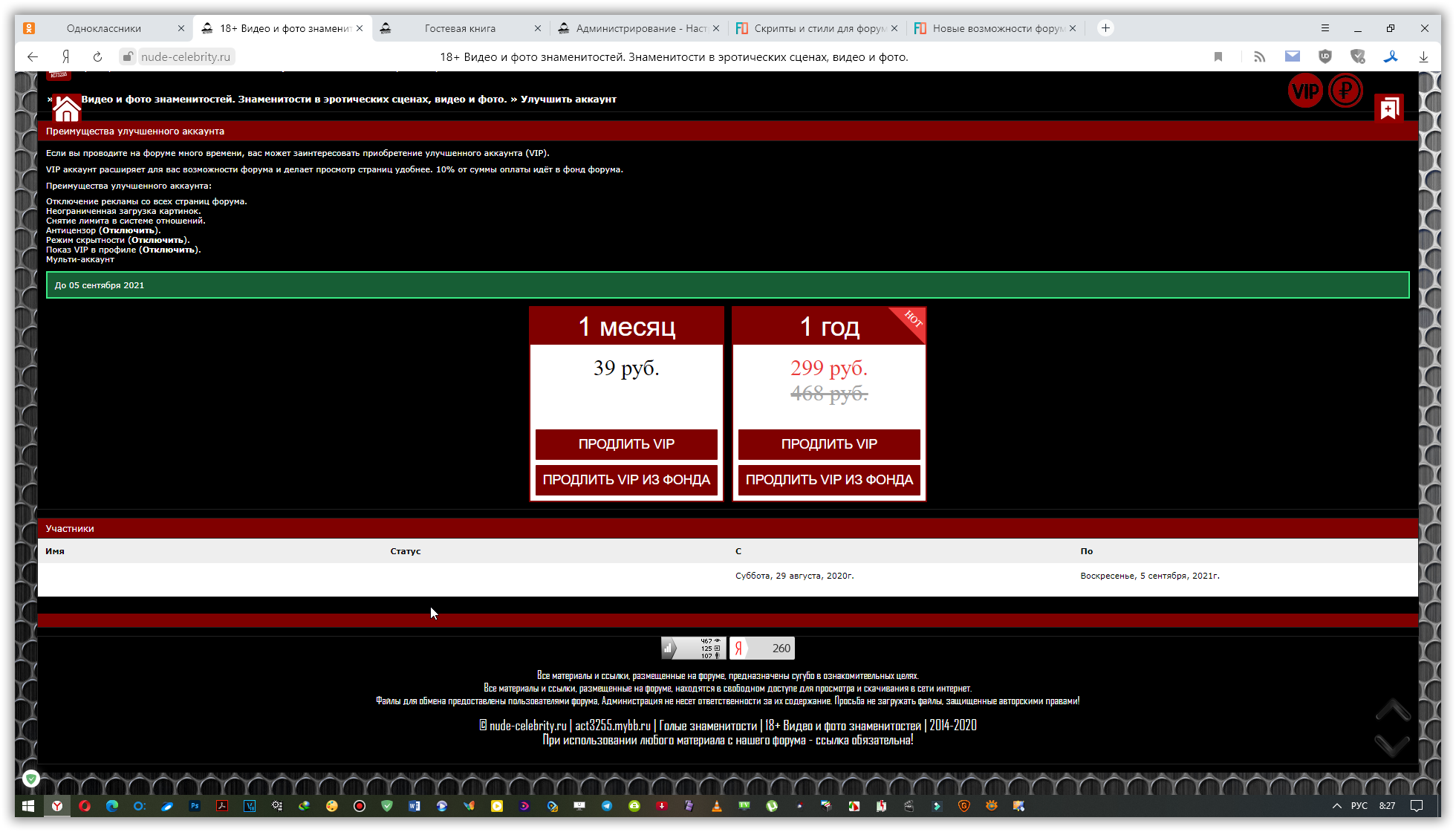The height and width of the screenshot is (832, 1456).
Task: Show hidden system tray icons chevron
Action: click(x=1336, y=806)
